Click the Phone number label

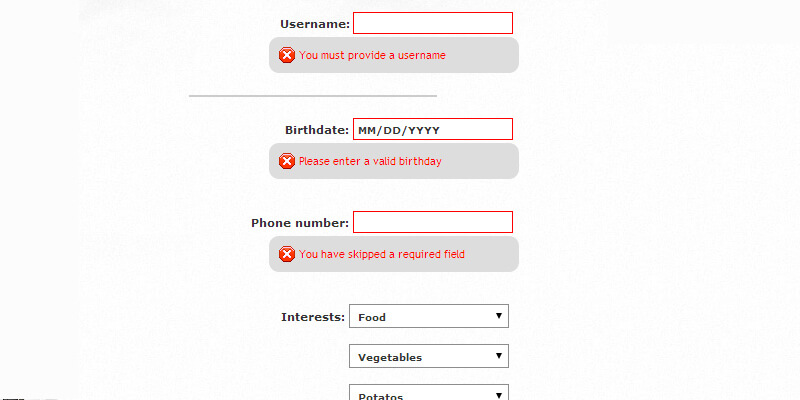pos(299,223)
